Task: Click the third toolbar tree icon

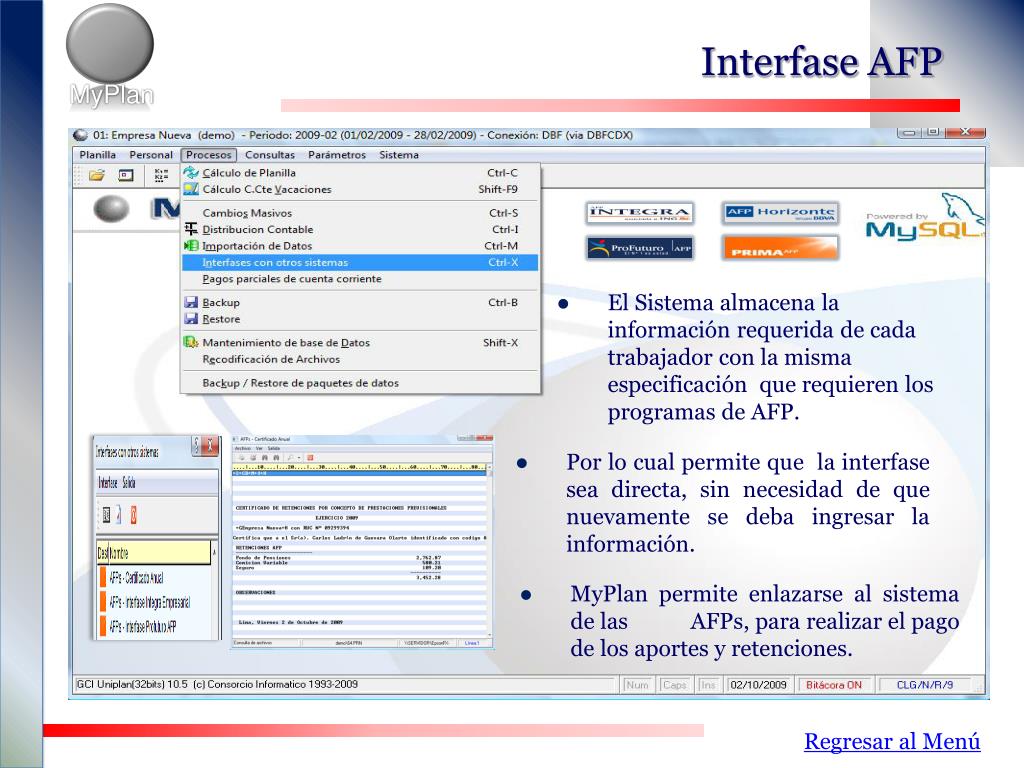Action: point(161,175)
